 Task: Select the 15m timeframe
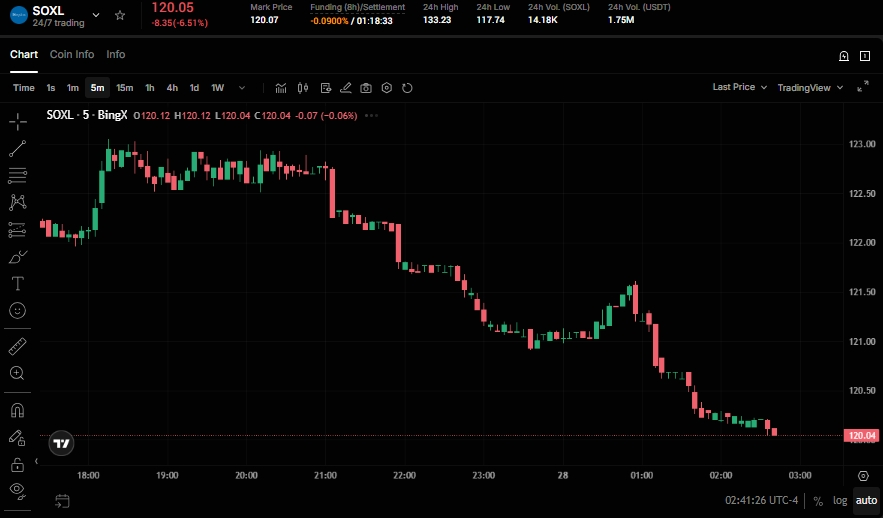(124, 88)
